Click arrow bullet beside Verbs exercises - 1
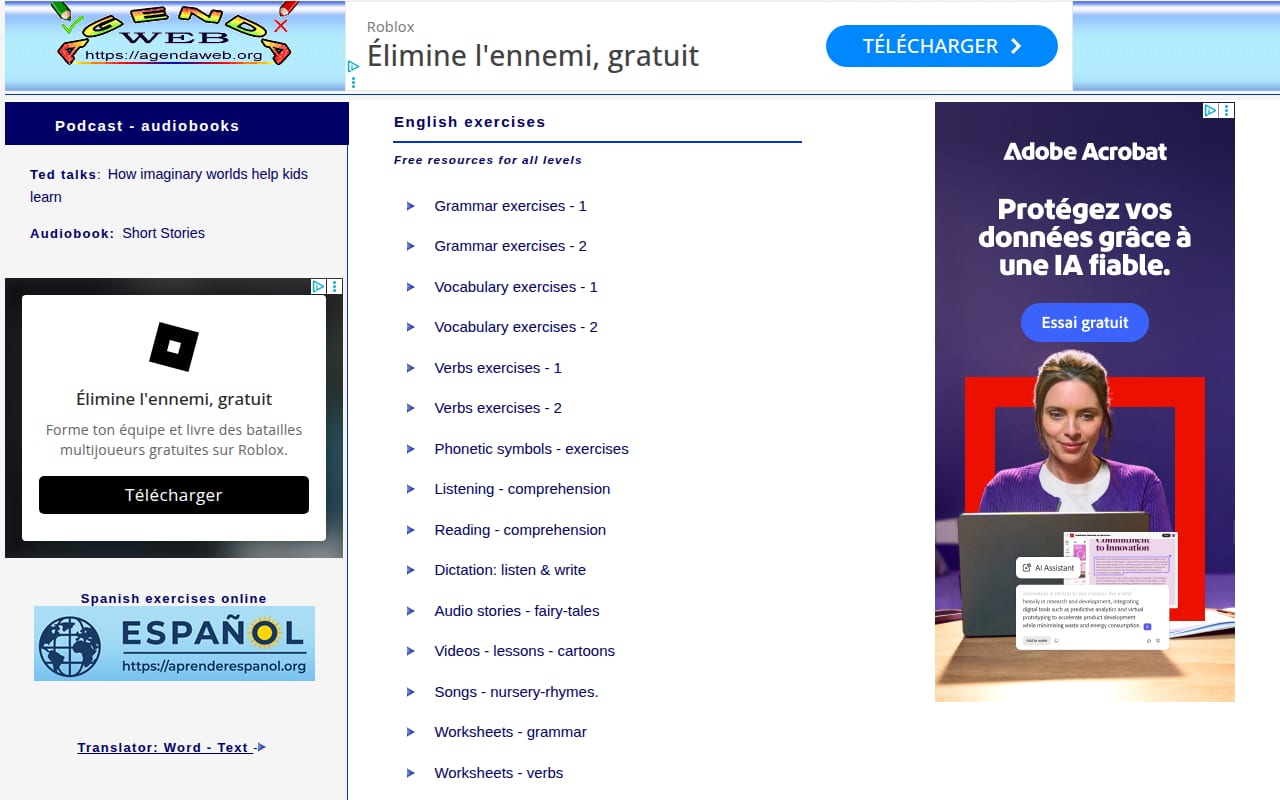The height and width of the screenshot is (800, 1280). 411,368
